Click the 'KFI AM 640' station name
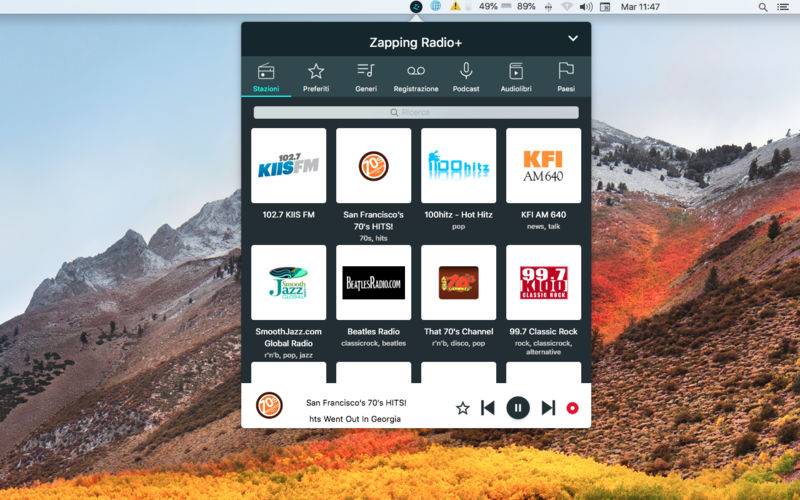 pyautogui.click(x=543, y=215)
